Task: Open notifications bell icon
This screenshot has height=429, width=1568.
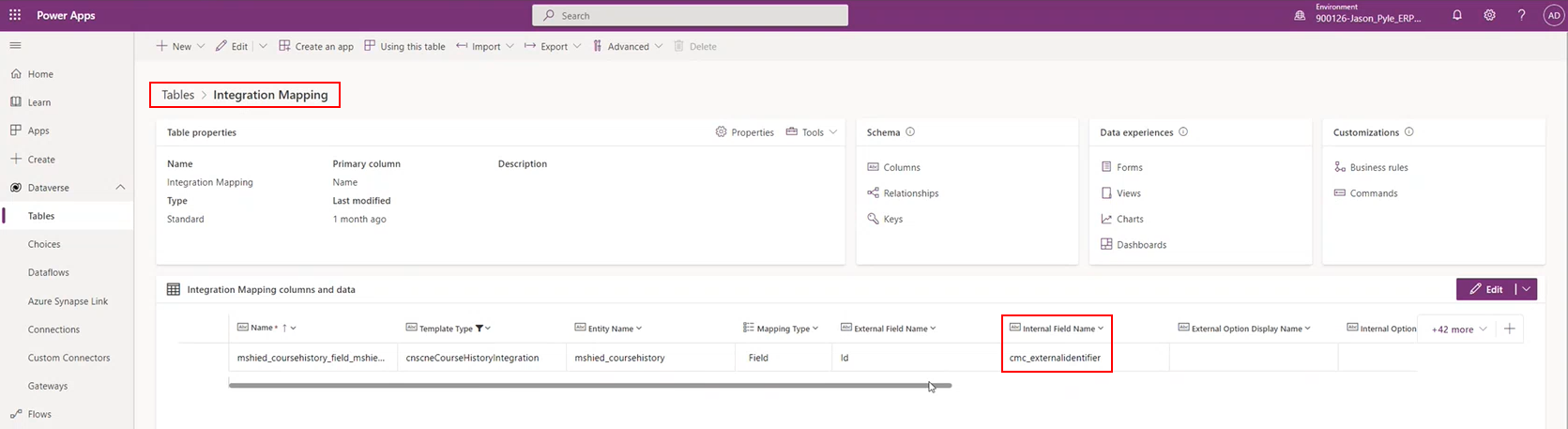Action: pyautogui.click(x=1457, y=15)
